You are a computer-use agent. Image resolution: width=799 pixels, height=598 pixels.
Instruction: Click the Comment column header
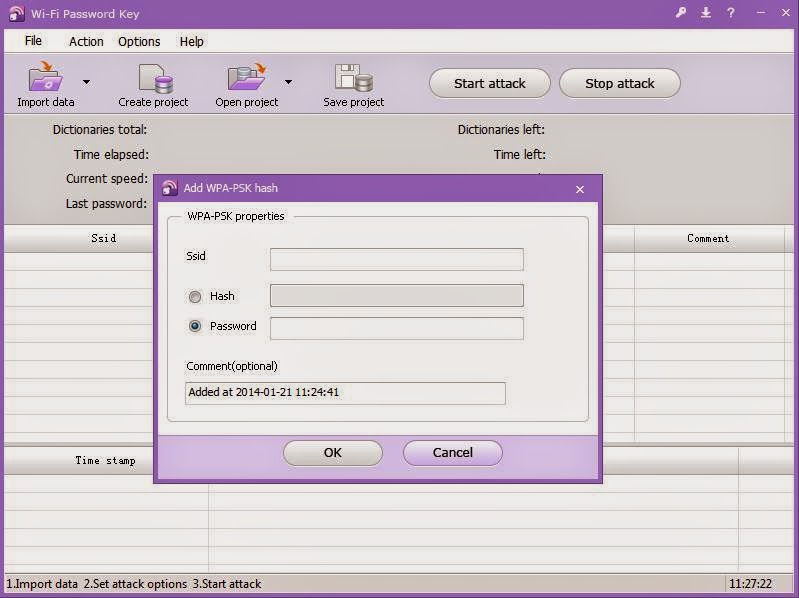pos(709,238)
